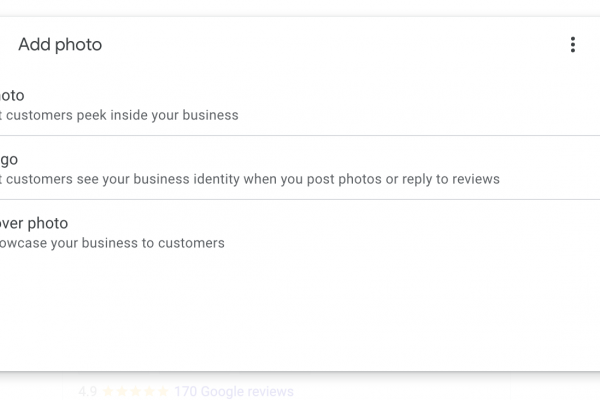The width and height of the screenshot is (600, 400).
Task: Click the word 'reviews' under the dialog
Action: [x=268, y=391]
